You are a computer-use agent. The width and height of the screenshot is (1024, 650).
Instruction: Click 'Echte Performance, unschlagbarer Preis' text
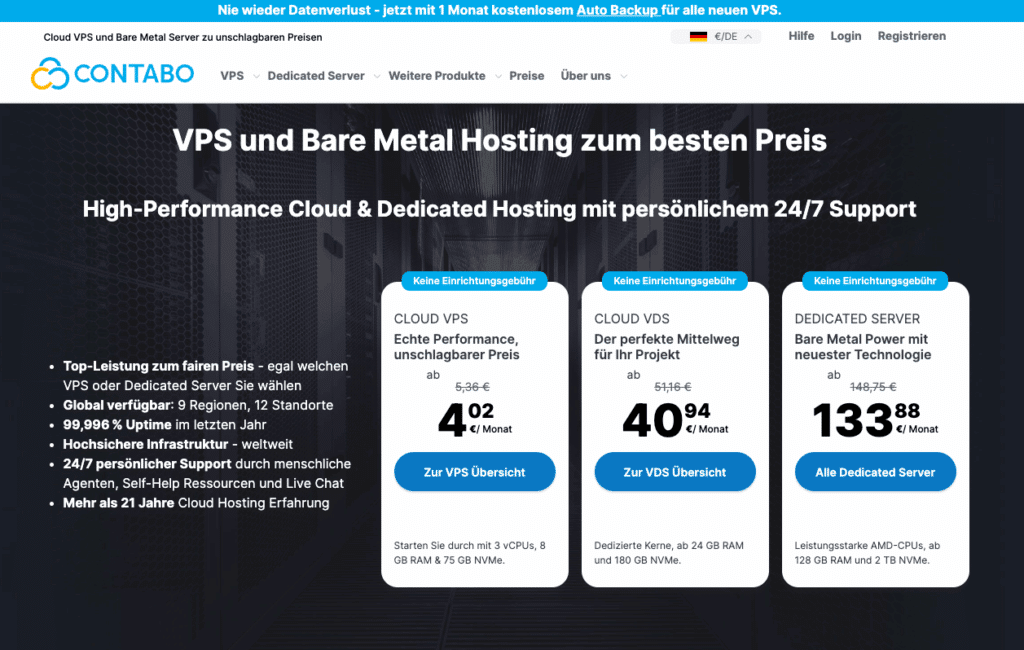pyautogui.click(x=456, y=347)
